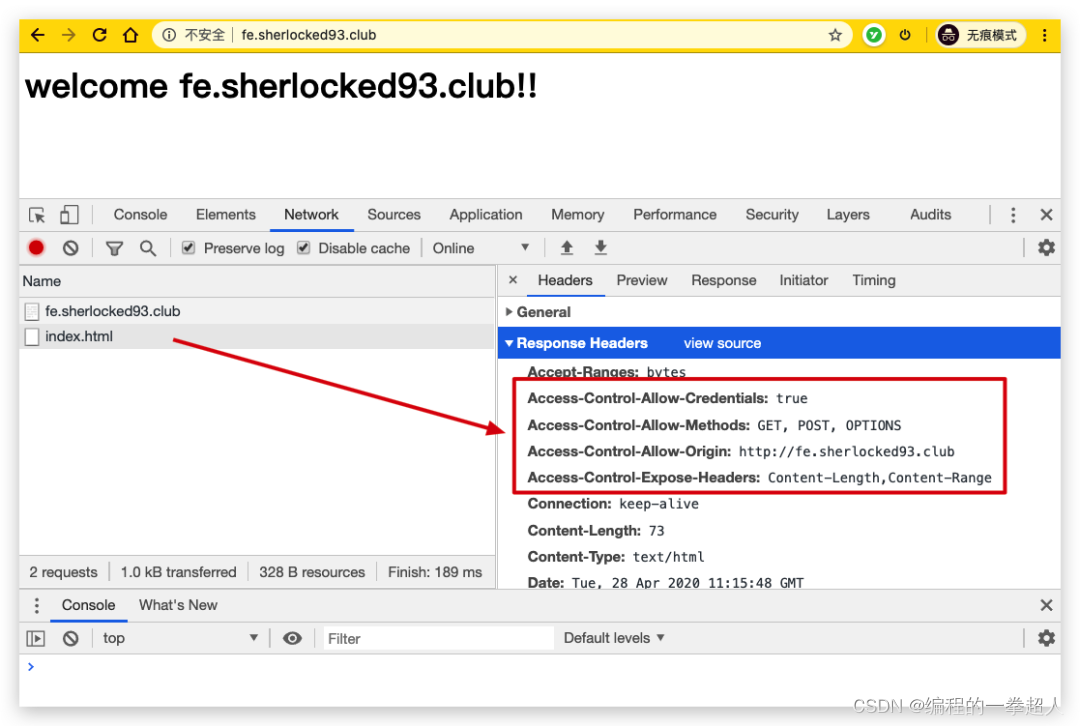Open the Sources tab
Image resolution: width=1080 pixels, height=726 pixels.
coord(394,215)
